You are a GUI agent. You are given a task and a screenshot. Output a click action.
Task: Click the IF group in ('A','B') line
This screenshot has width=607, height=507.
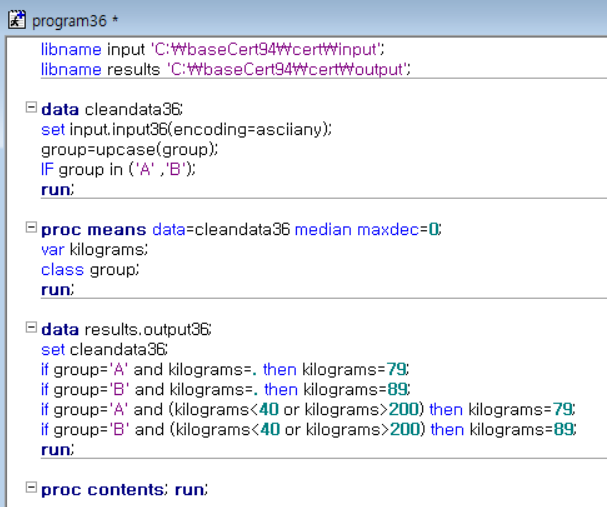click(x=118, y=170)
